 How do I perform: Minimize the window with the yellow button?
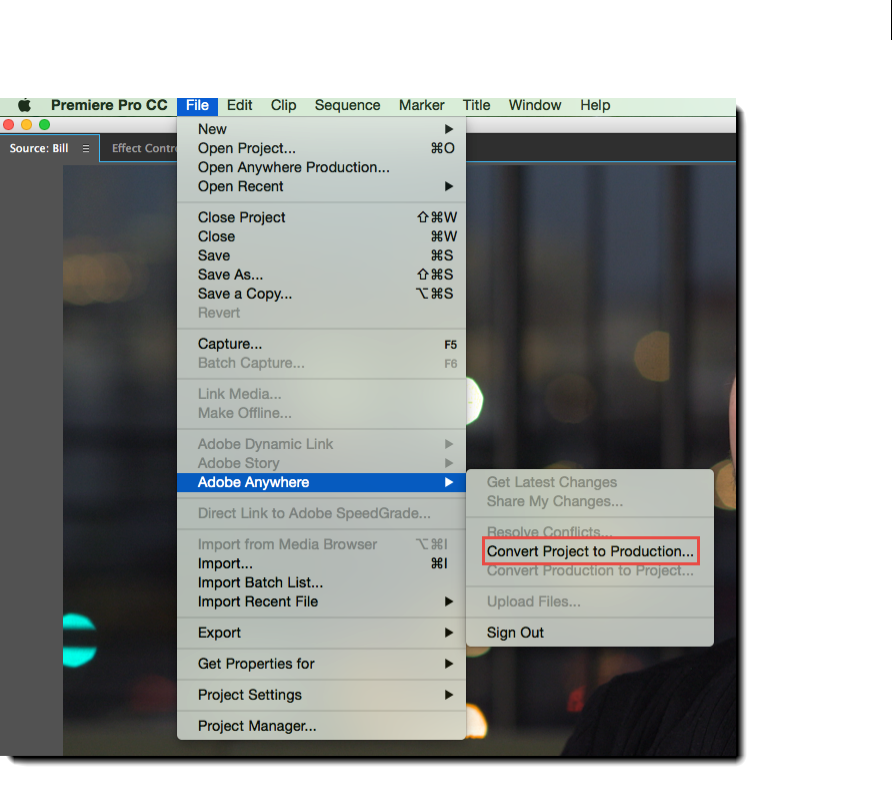pyautogui.click(x=26, y=125)
